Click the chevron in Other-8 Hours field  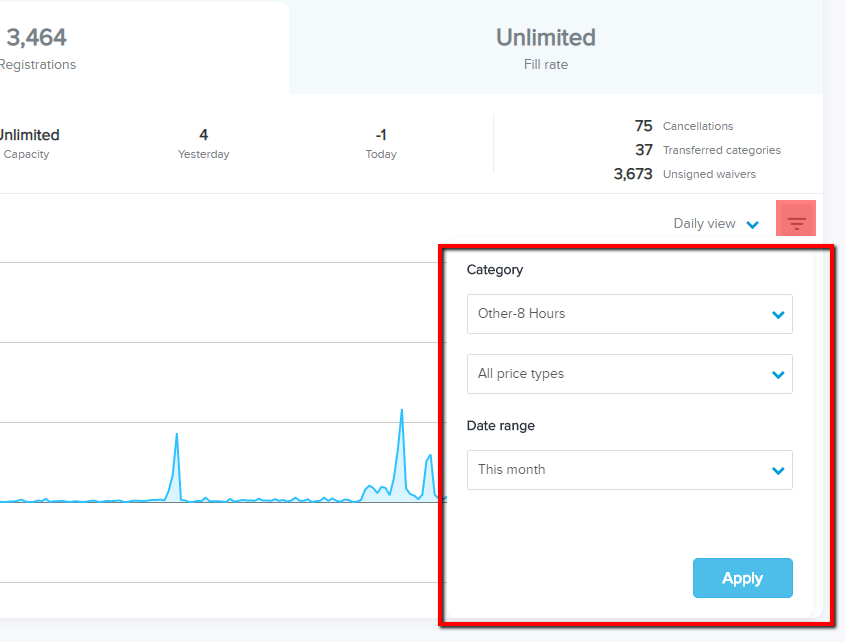[x=778, y=315]
